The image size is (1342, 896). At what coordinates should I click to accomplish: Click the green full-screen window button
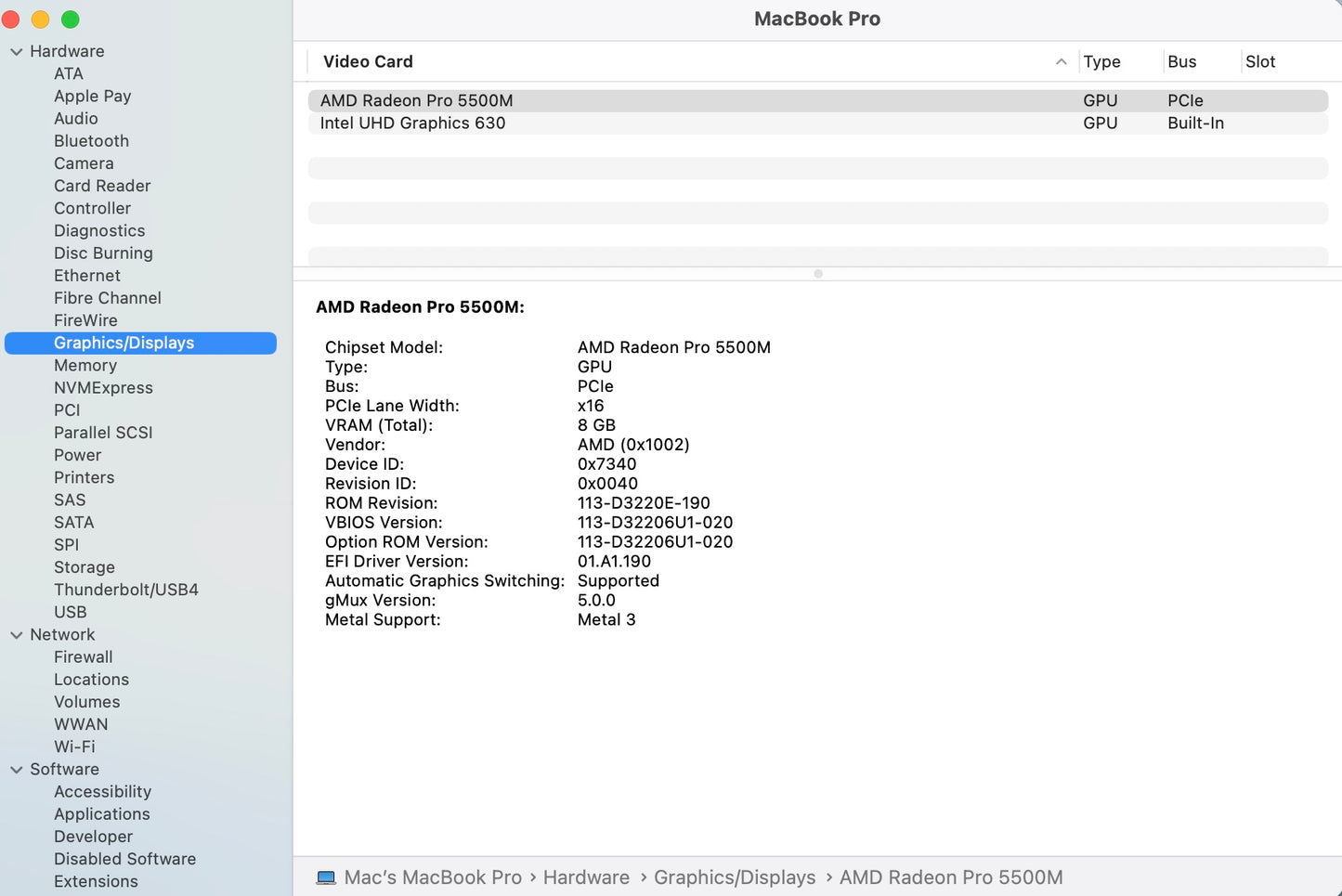71,19
